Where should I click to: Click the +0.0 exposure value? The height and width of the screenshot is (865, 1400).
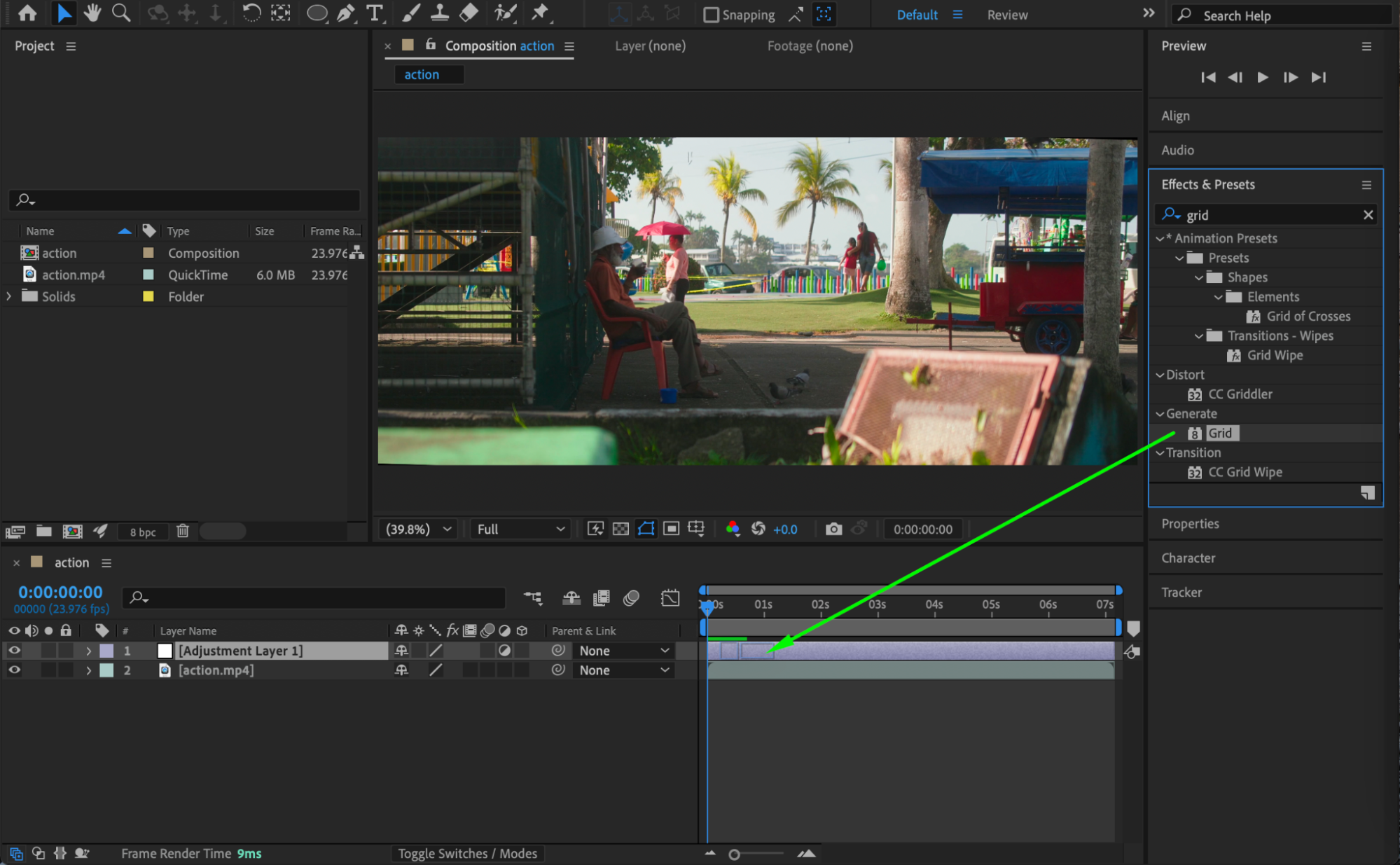click(785, 530)
